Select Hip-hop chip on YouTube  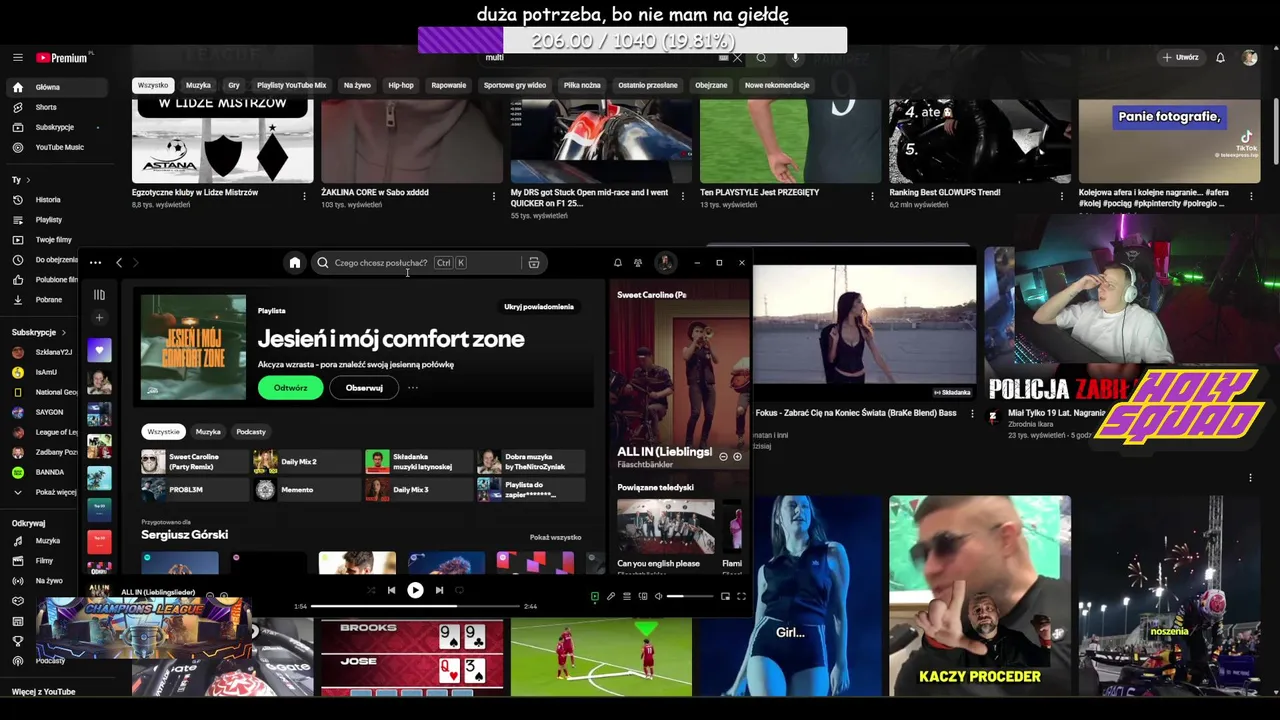point(401,85)
